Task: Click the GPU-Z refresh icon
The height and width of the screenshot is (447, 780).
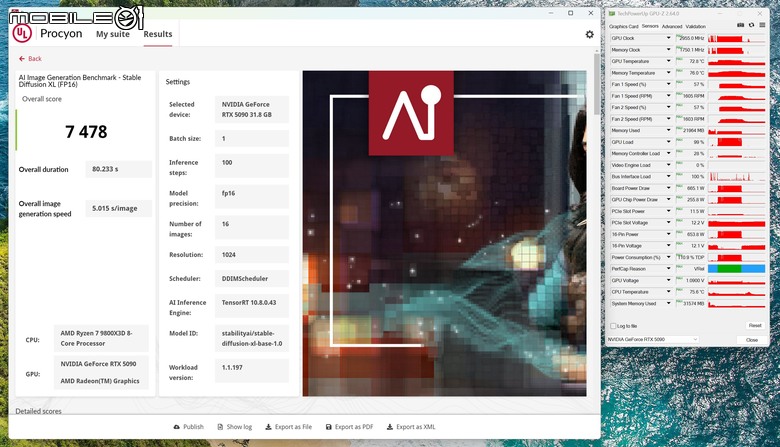Action: point(751,26)
